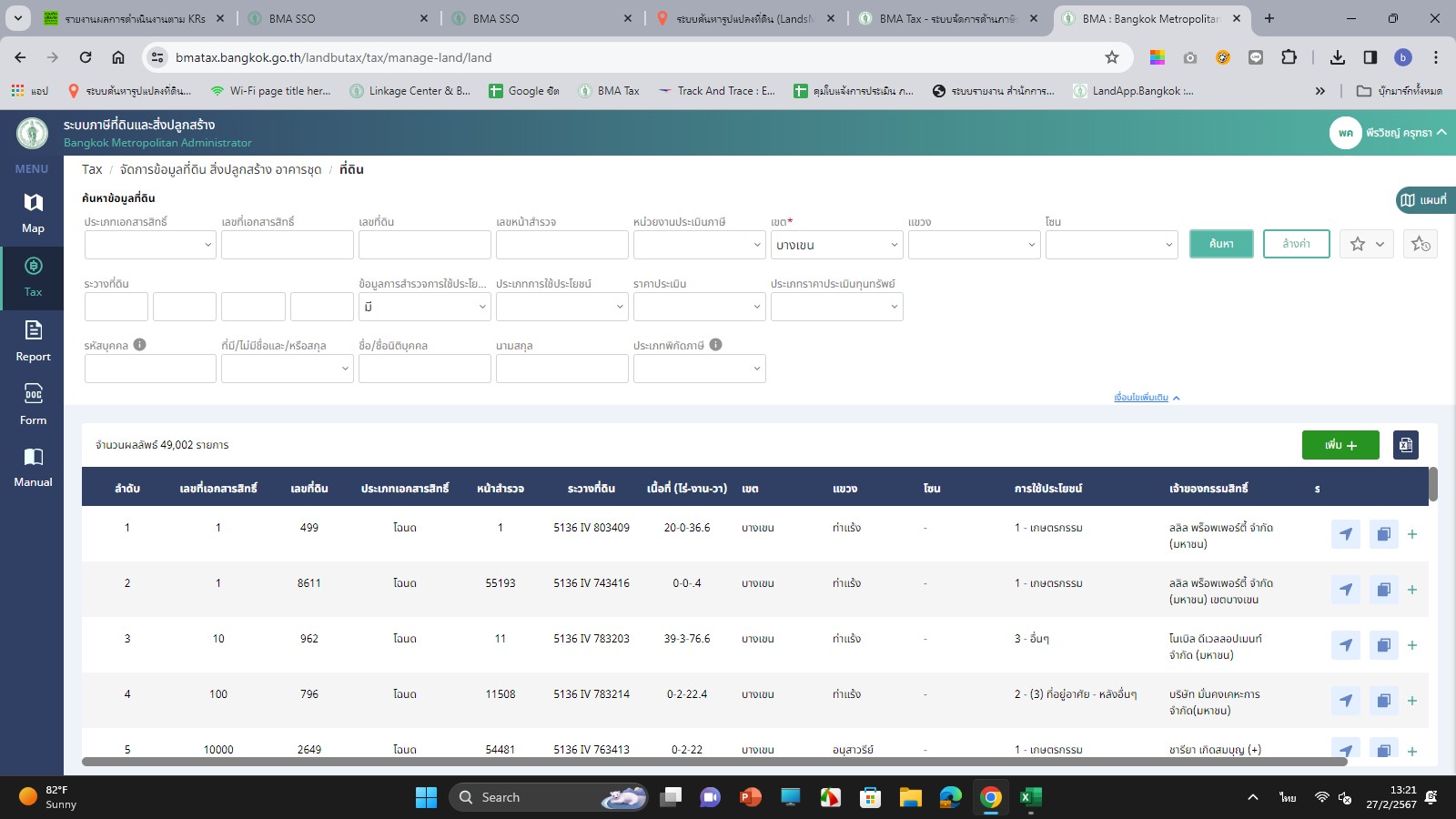Collapse the เงื่อนไขเพิ่มเติม filter section
The image size is (1456, 819).
pos(1146,398)
